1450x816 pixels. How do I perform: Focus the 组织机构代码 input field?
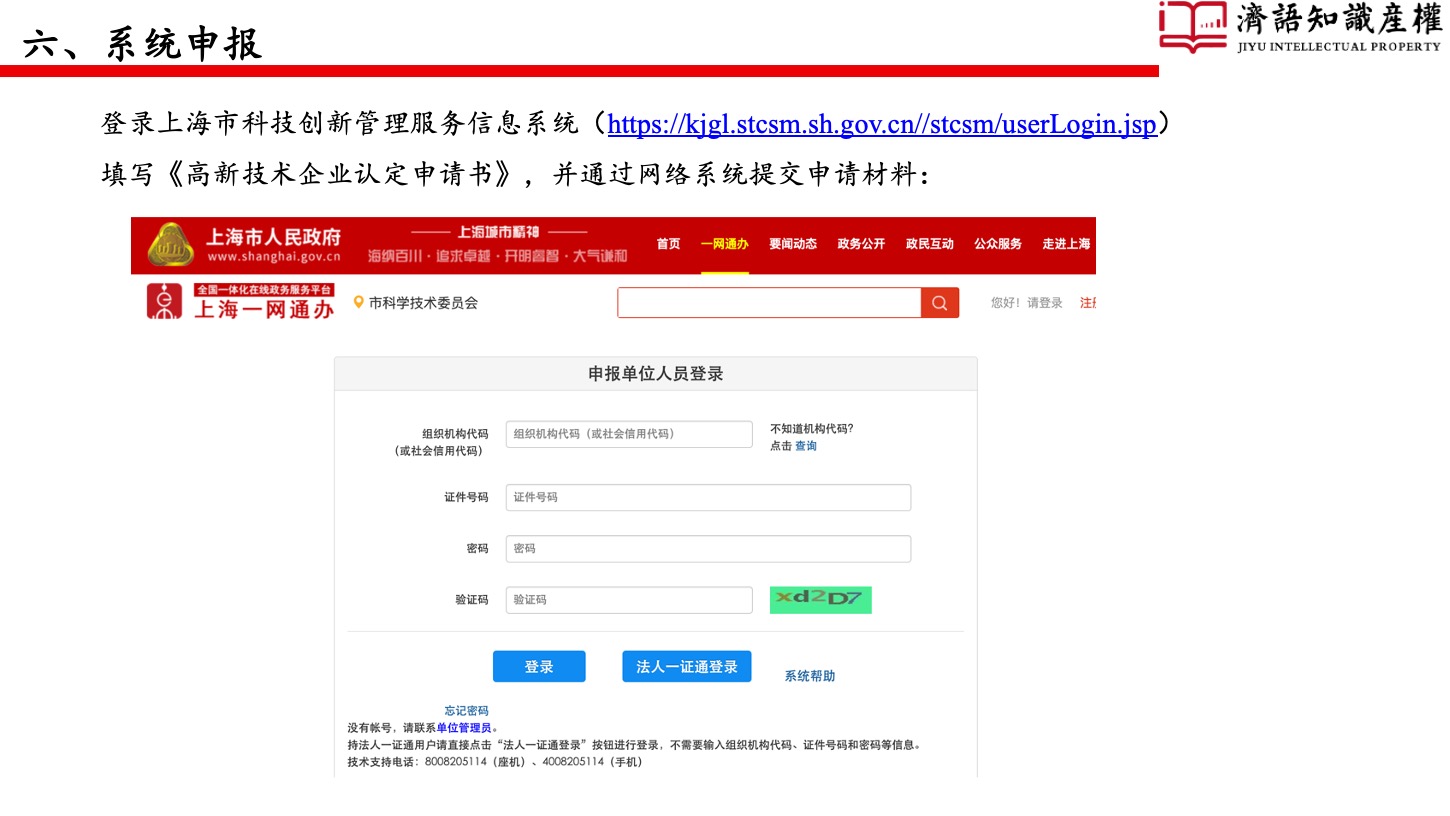(628, 434)
